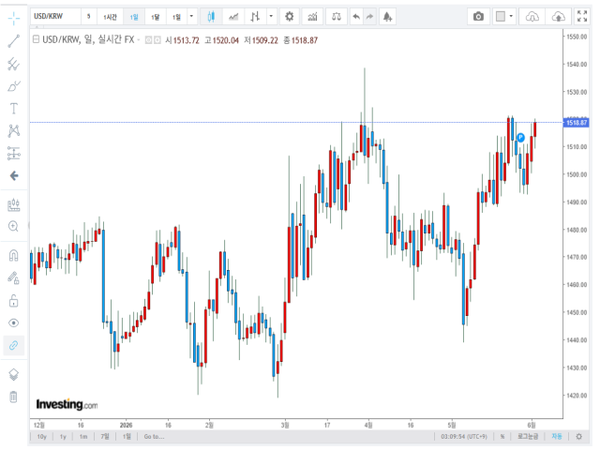Click the 1420.00 price axis label

point(577,395)
